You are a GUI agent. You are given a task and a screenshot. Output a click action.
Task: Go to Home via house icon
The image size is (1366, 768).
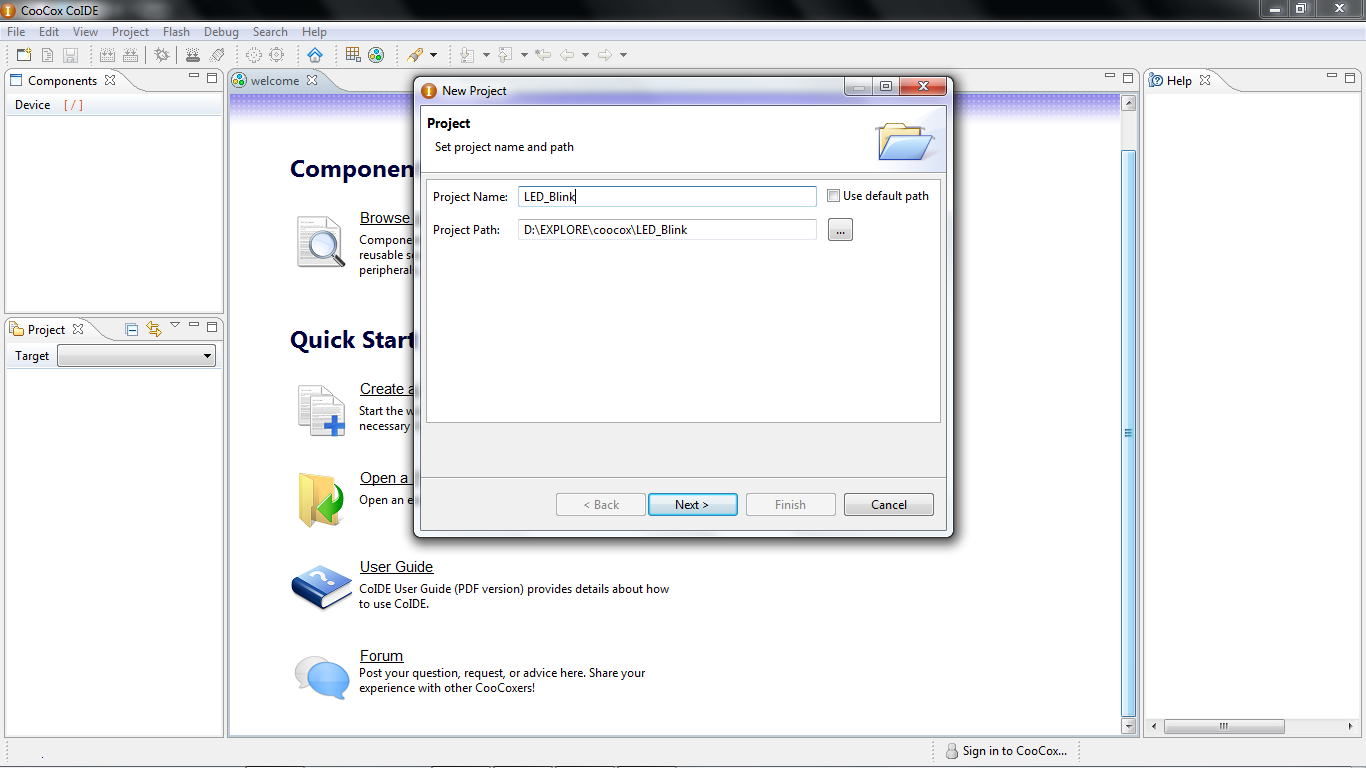[x=315, y=55]
